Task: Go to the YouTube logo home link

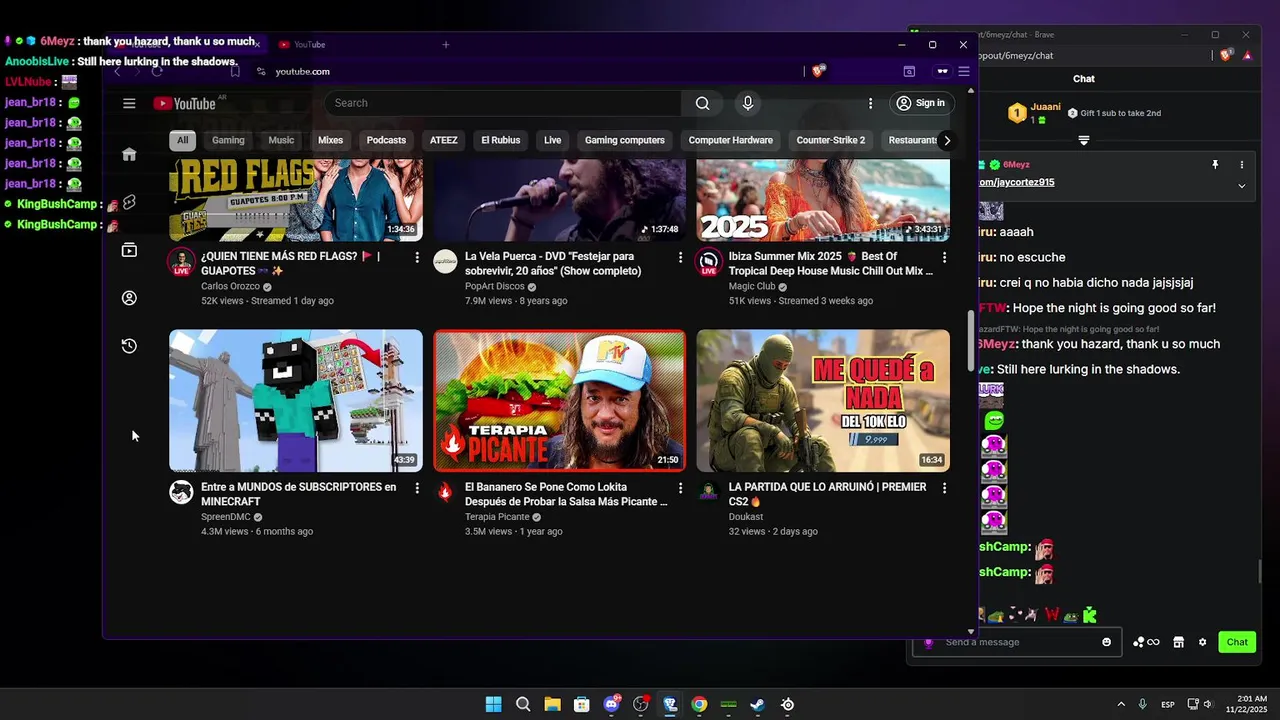Action: coord(185,103)
